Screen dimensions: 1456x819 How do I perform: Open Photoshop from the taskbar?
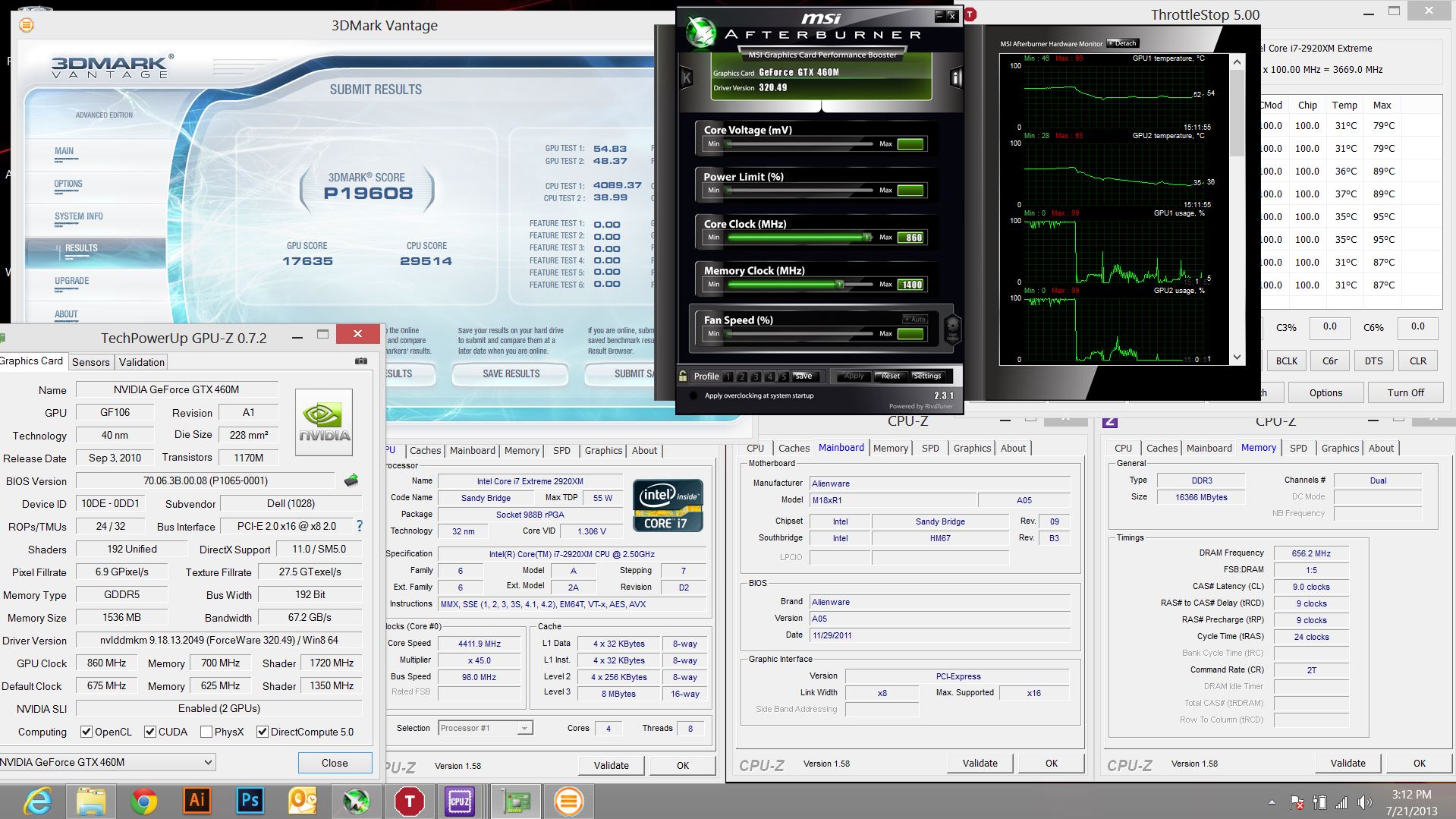pos(250,801)
